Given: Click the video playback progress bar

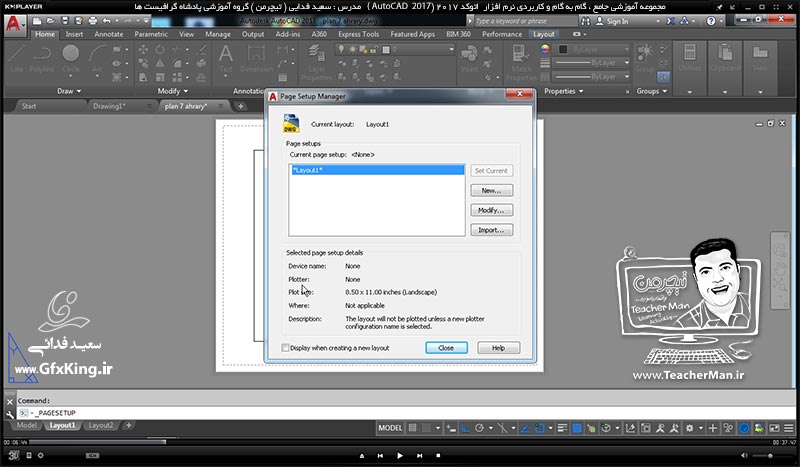Looking at the screenshot, I should (400, 442).
